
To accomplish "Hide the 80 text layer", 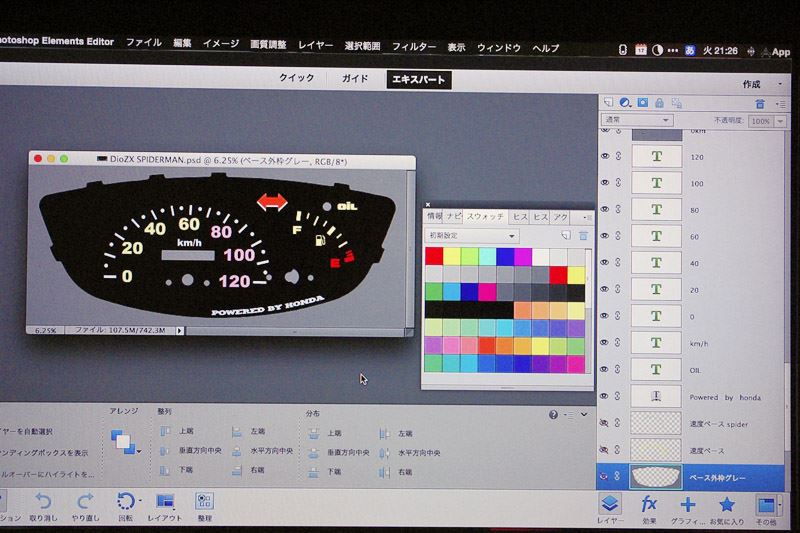I will [605, 209].
